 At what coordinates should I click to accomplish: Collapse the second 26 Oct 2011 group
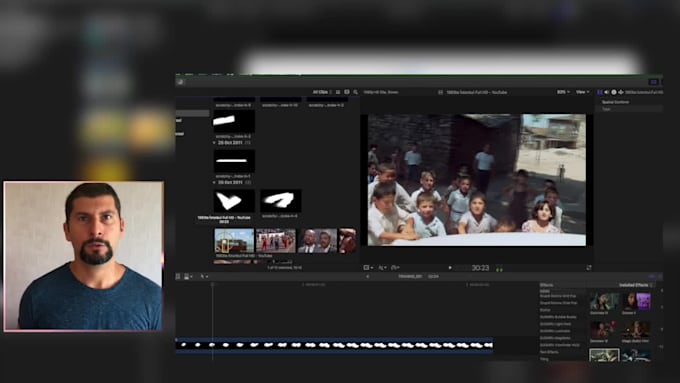coord(214,182)
